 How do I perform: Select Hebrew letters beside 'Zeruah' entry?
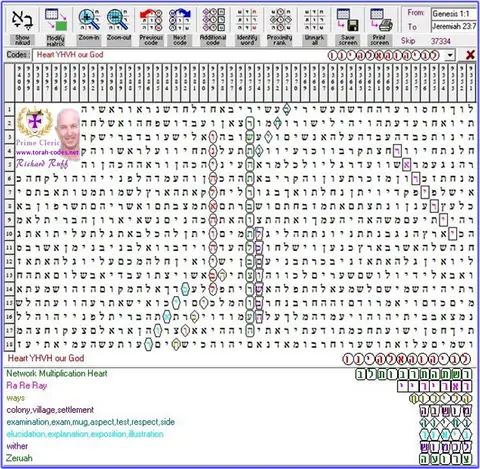(446, 459)
